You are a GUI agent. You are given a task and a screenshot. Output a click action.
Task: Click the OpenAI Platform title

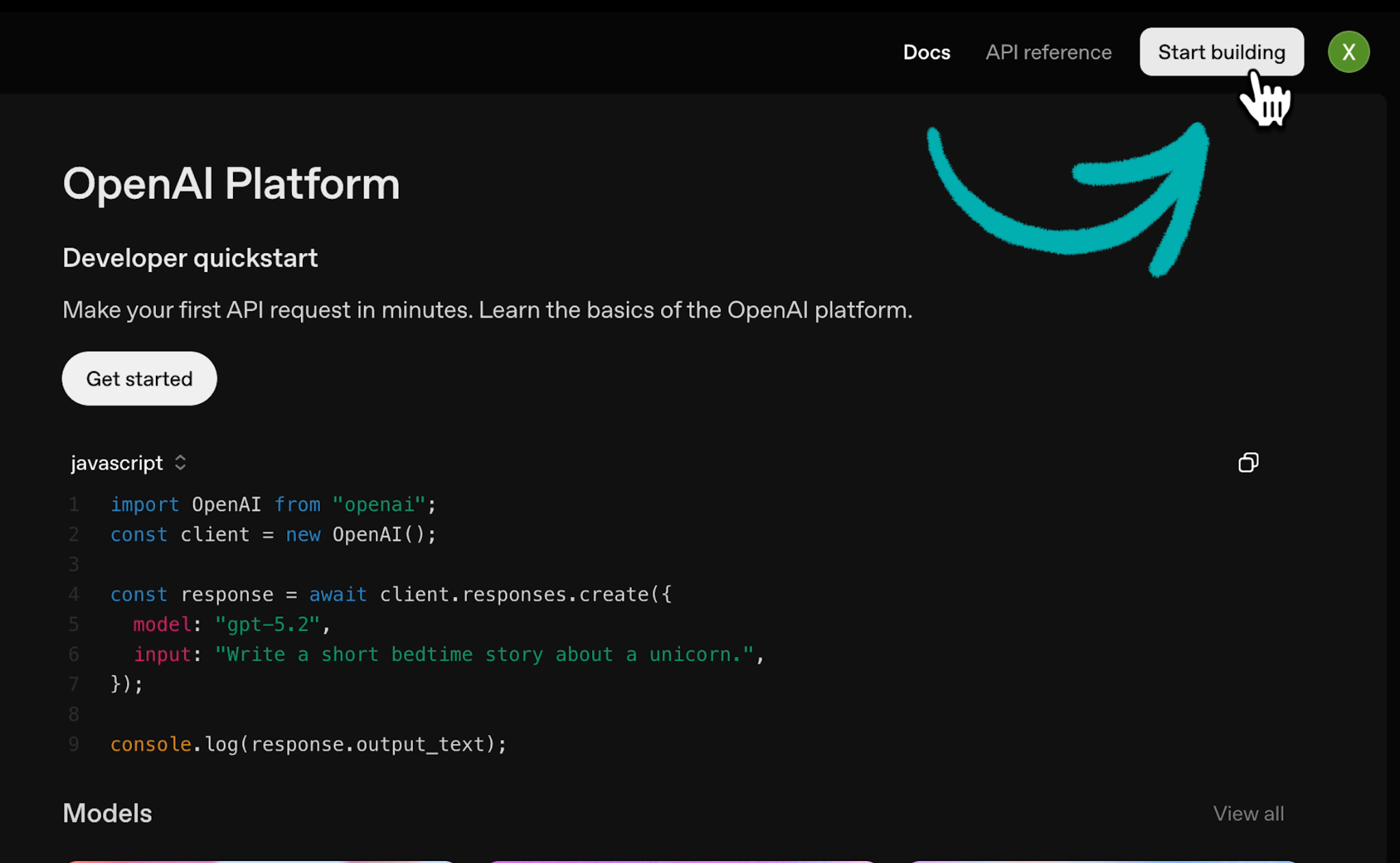[x=231, y=184]
